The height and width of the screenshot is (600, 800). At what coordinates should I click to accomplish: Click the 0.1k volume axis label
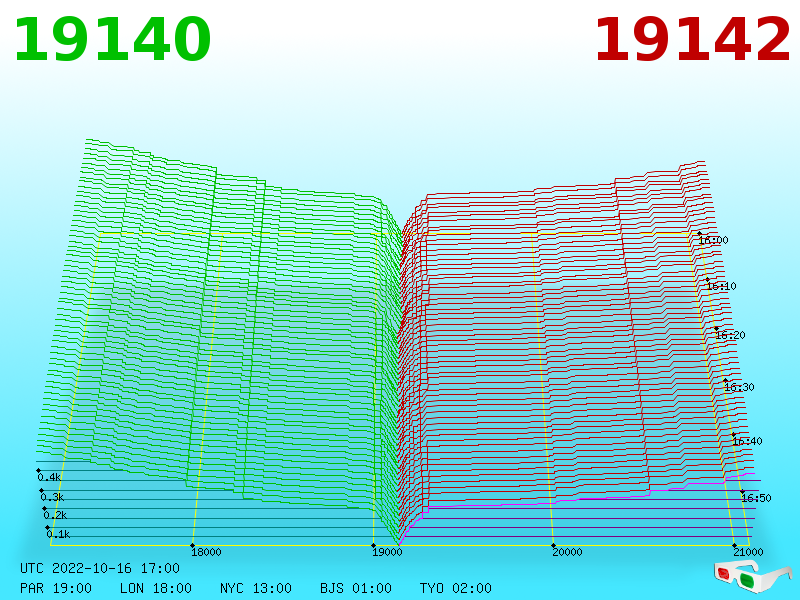coord(58,534)
